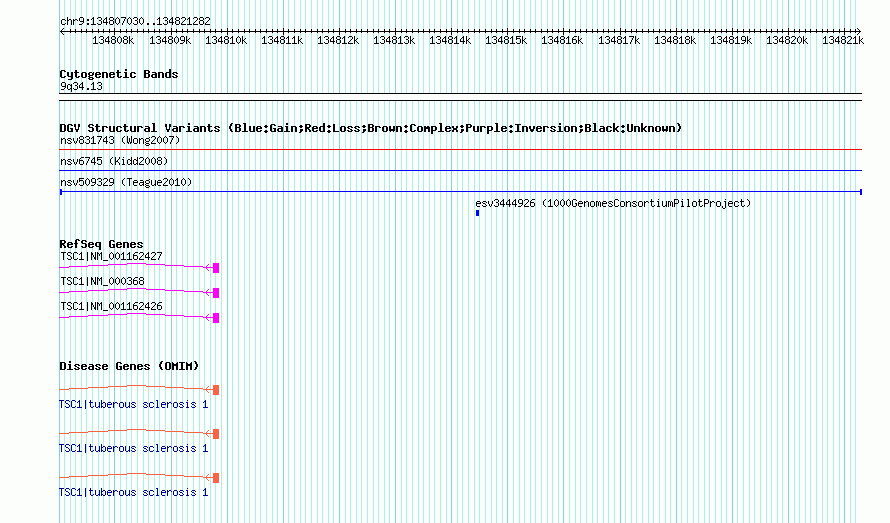Click the NM_001162427 magenta exon box
Screen dimensions: 890x523
216,267
